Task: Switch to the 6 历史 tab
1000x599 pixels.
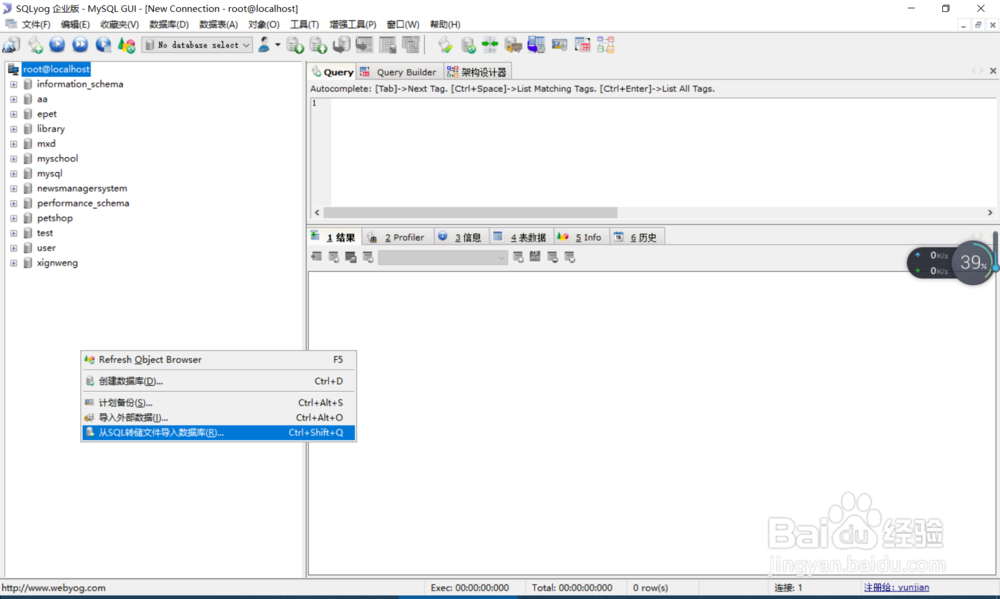Action: click(636, 237)
